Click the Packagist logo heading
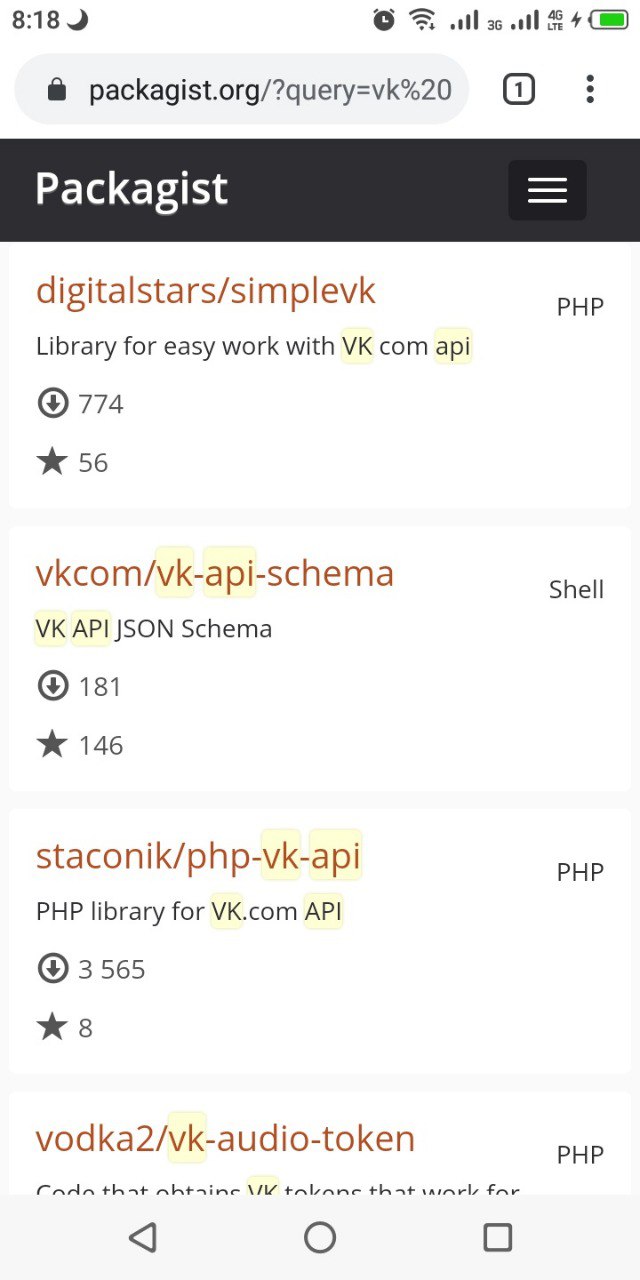 tap(132, 189)
